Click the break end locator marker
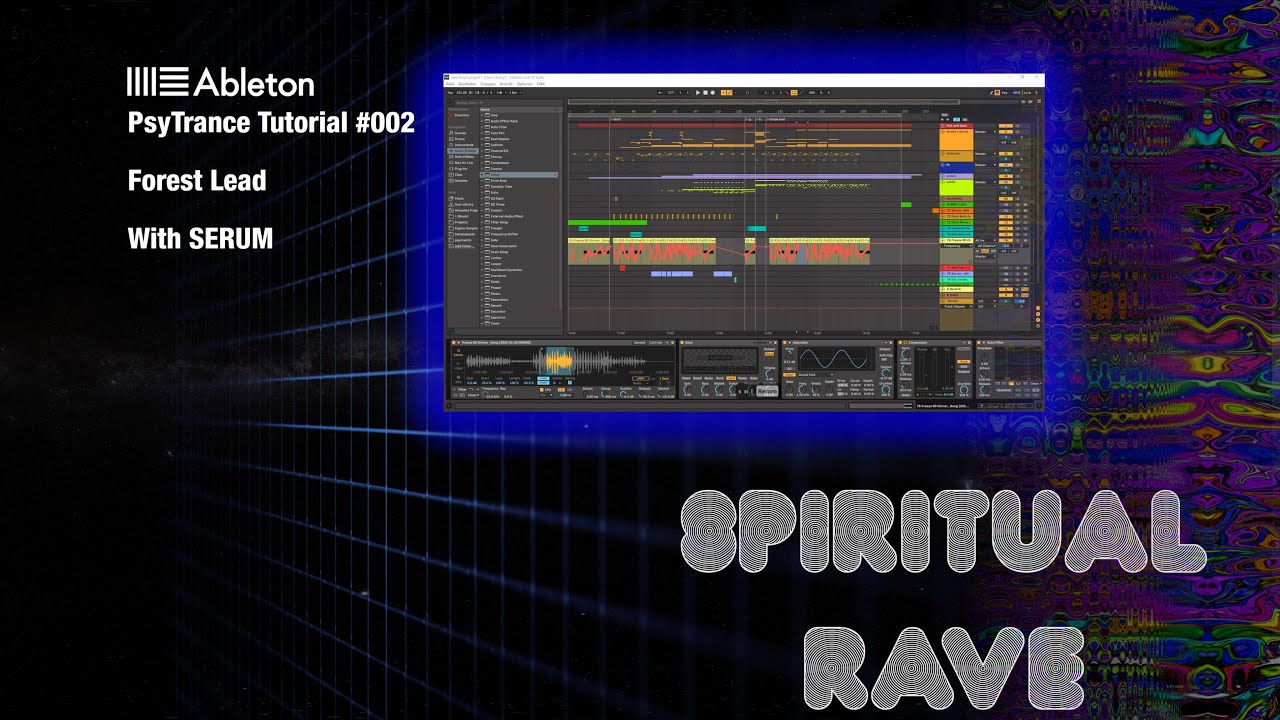Image resolution: width=1280 pixels, height=720 pixels. (x=776, y=119)
